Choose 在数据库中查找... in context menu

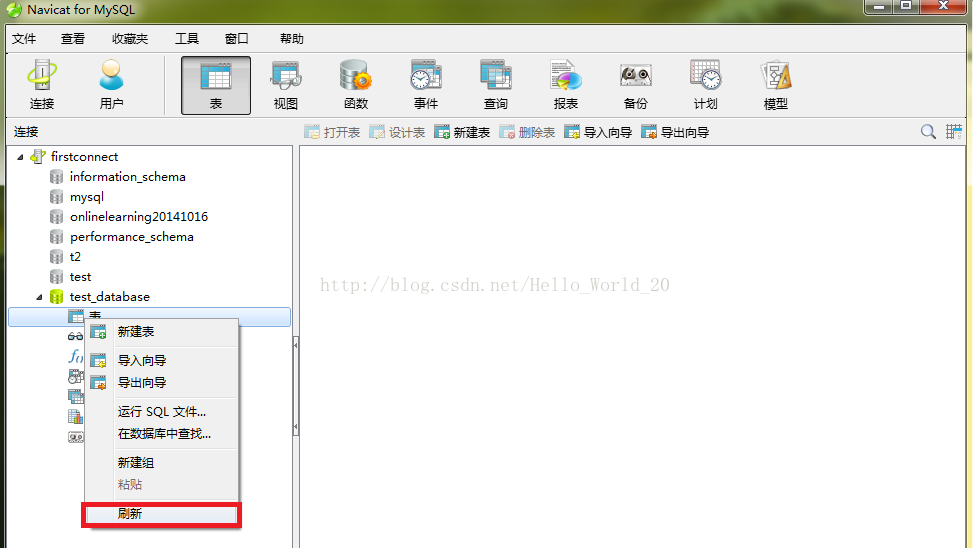click(161, 434)
